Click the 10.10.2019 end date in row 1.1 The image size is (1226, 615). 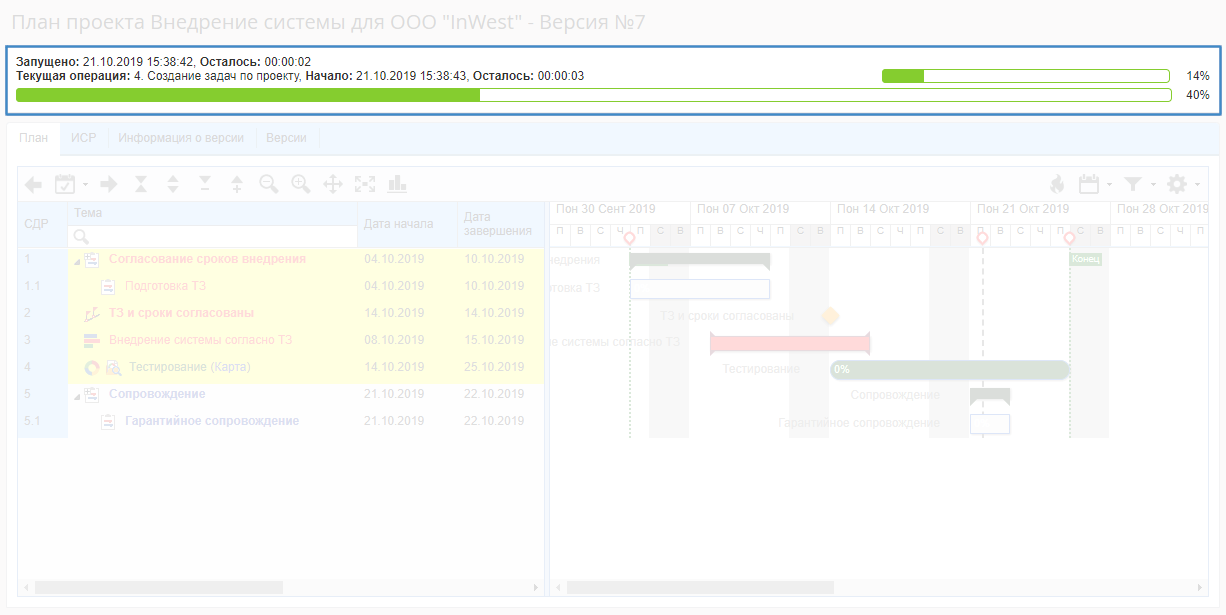(494, 286)
